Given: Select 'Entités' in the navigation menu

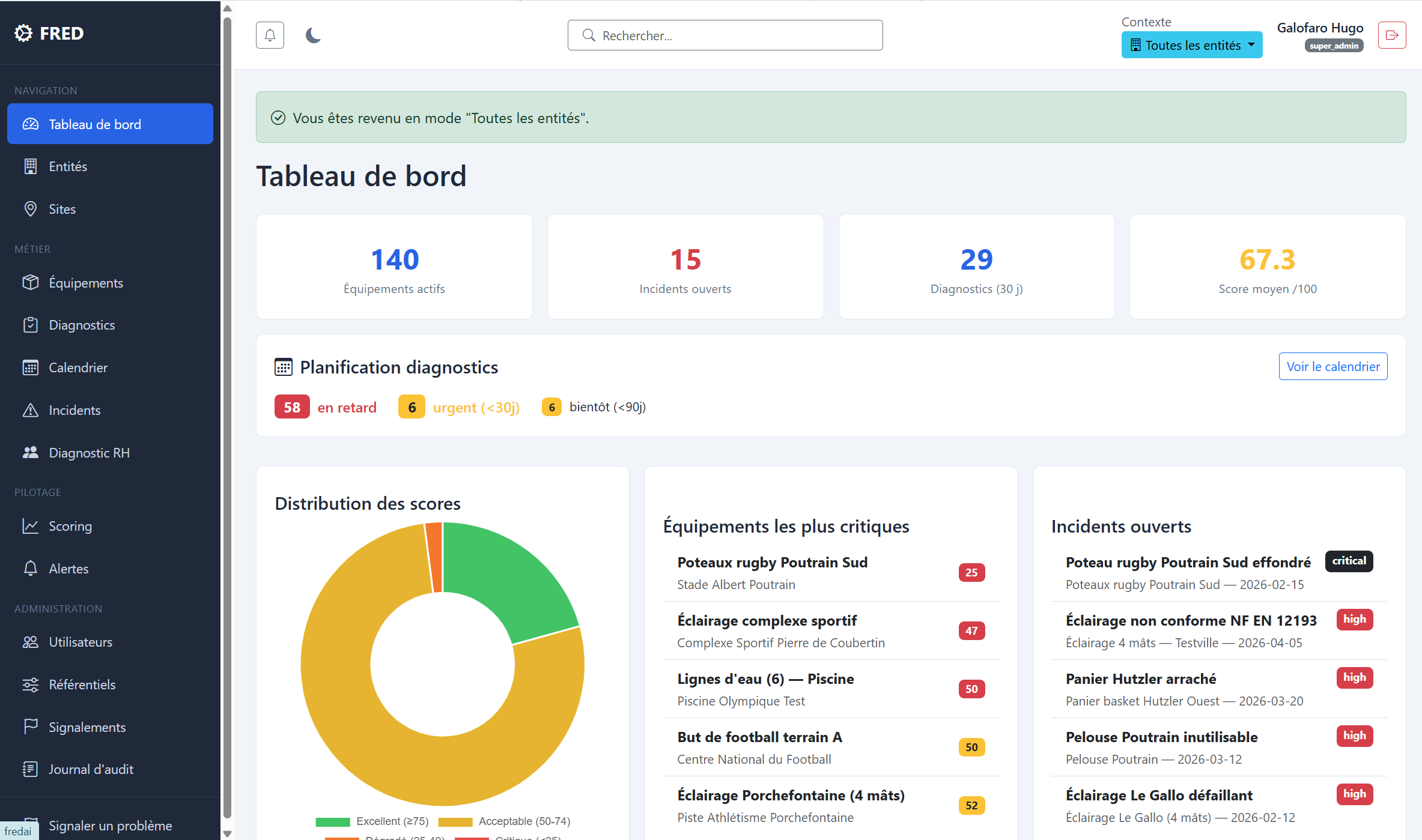Looking at the screenshot, I should tap(67, 166).
